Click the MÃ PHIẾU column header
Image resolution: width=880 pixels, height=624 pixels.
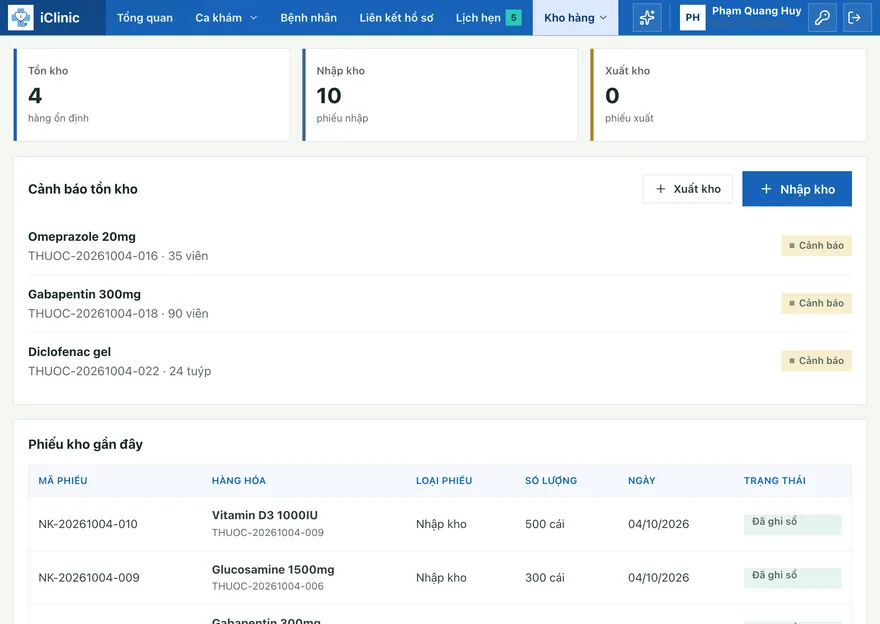click(63, 480)
